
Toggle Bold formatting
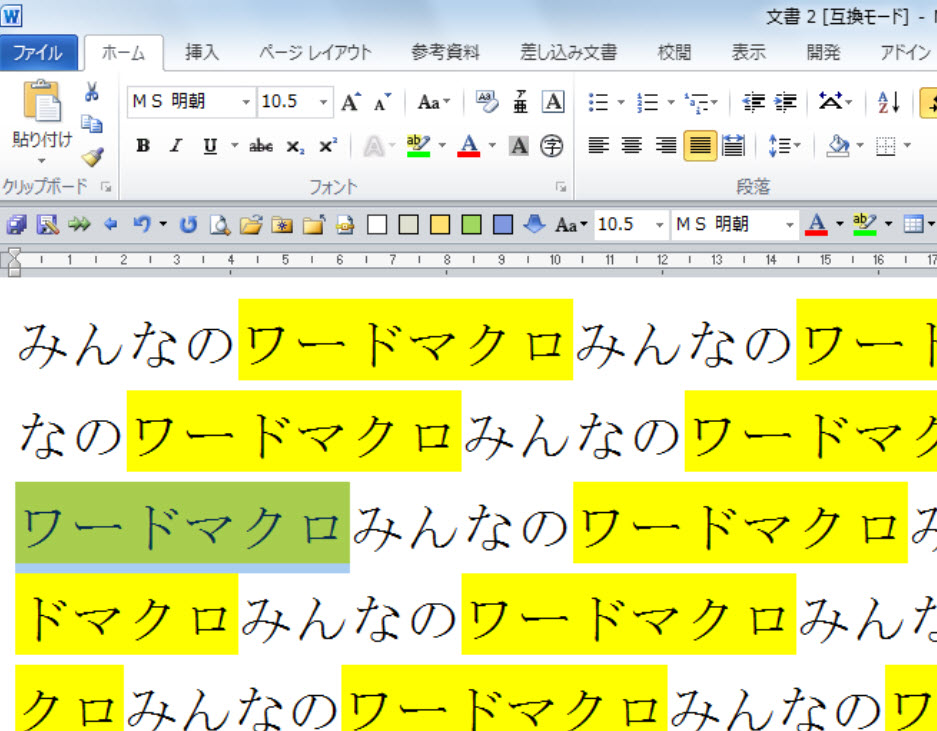click(143, 147)
